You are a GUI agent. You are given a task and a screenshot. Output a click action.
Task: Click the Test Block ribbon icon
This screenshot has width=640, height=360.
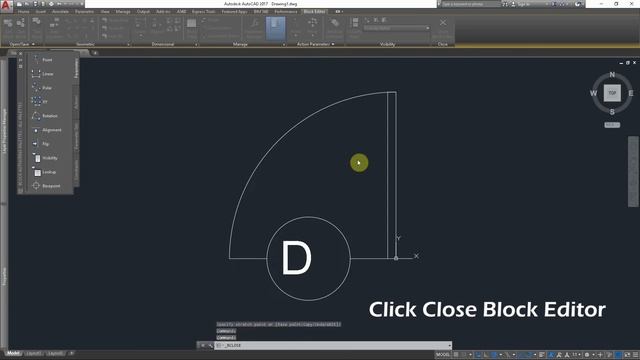36,28
